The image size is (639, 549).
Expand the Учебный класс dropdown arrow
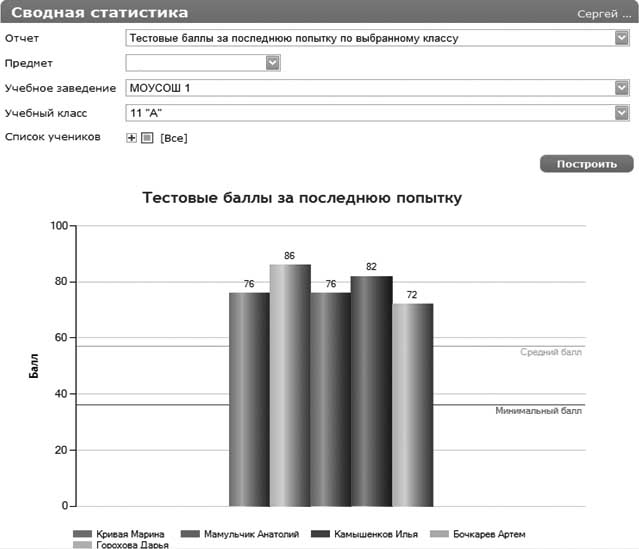[621, 113]
